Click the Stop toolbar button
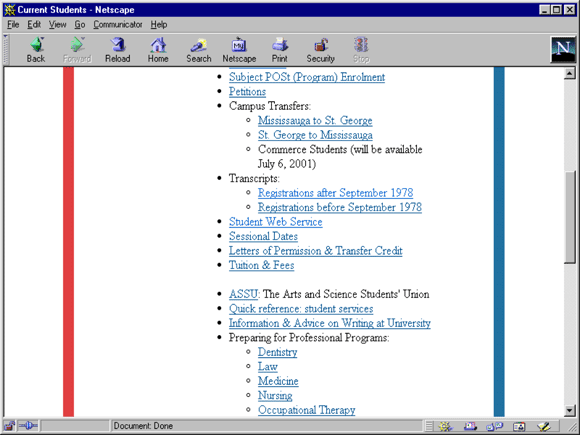The image size is (580, 435). [361, 50]
